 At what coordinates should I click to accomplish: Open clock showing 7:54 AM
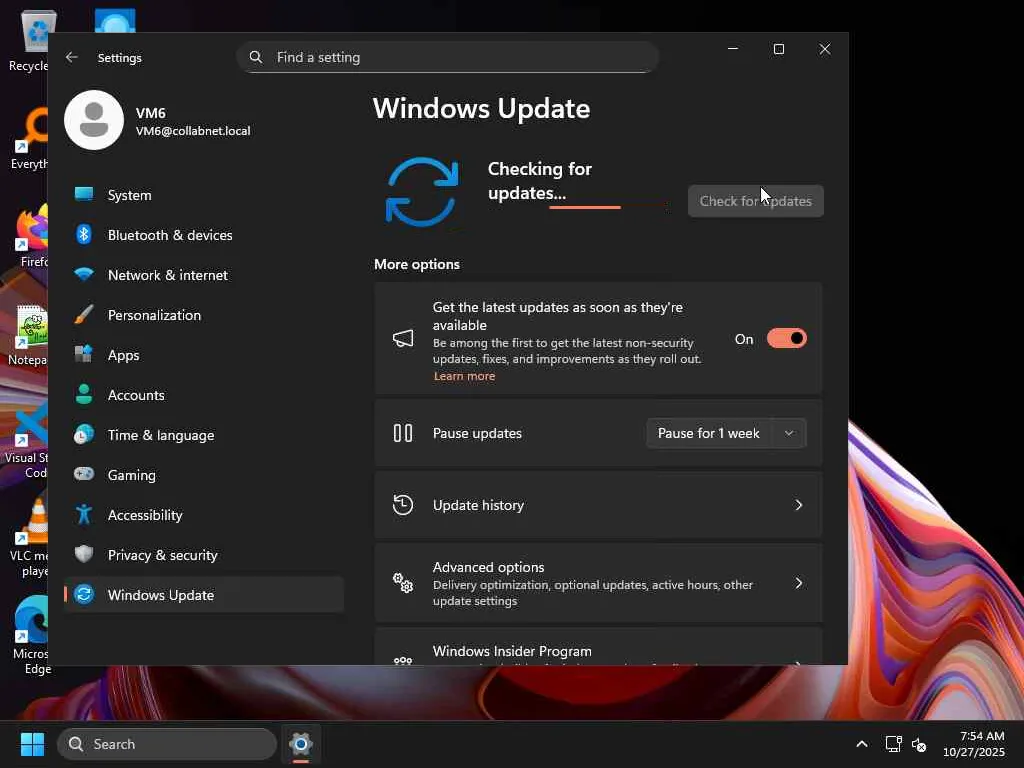pyautogui.click(x=974, y=744)
